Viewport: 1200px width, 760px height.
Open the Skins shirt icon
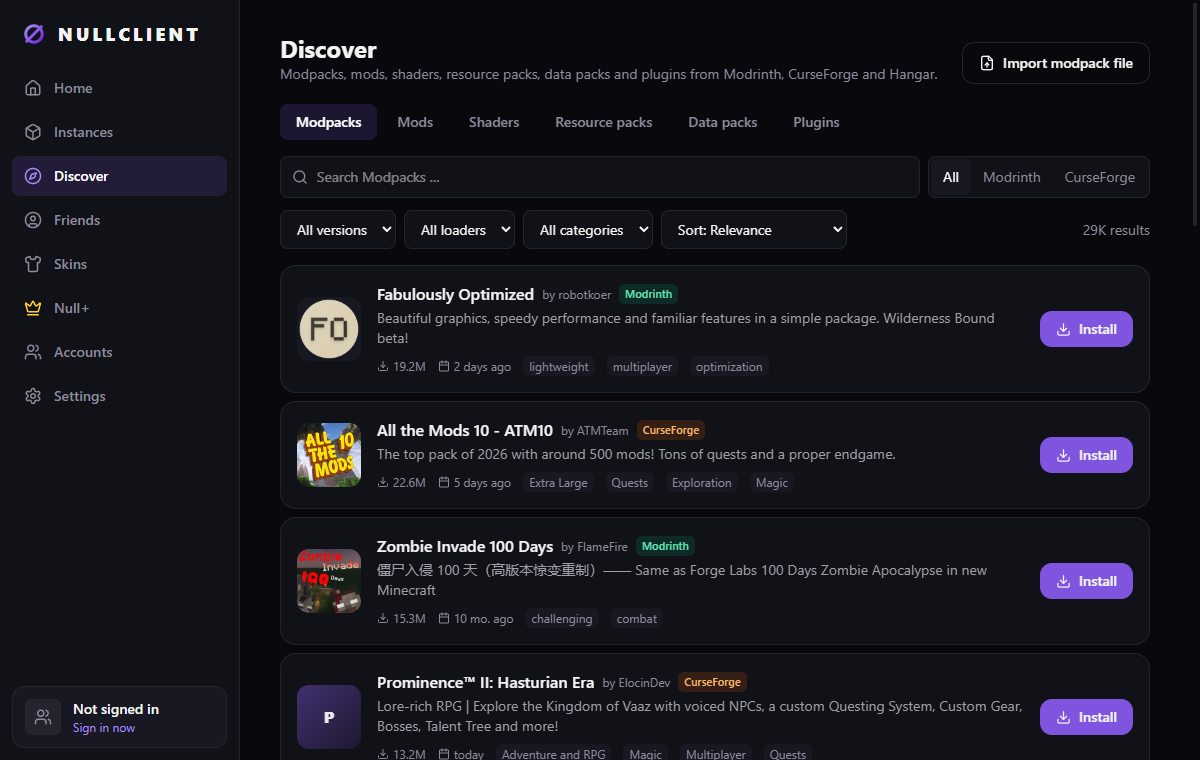tap(33, 264)
